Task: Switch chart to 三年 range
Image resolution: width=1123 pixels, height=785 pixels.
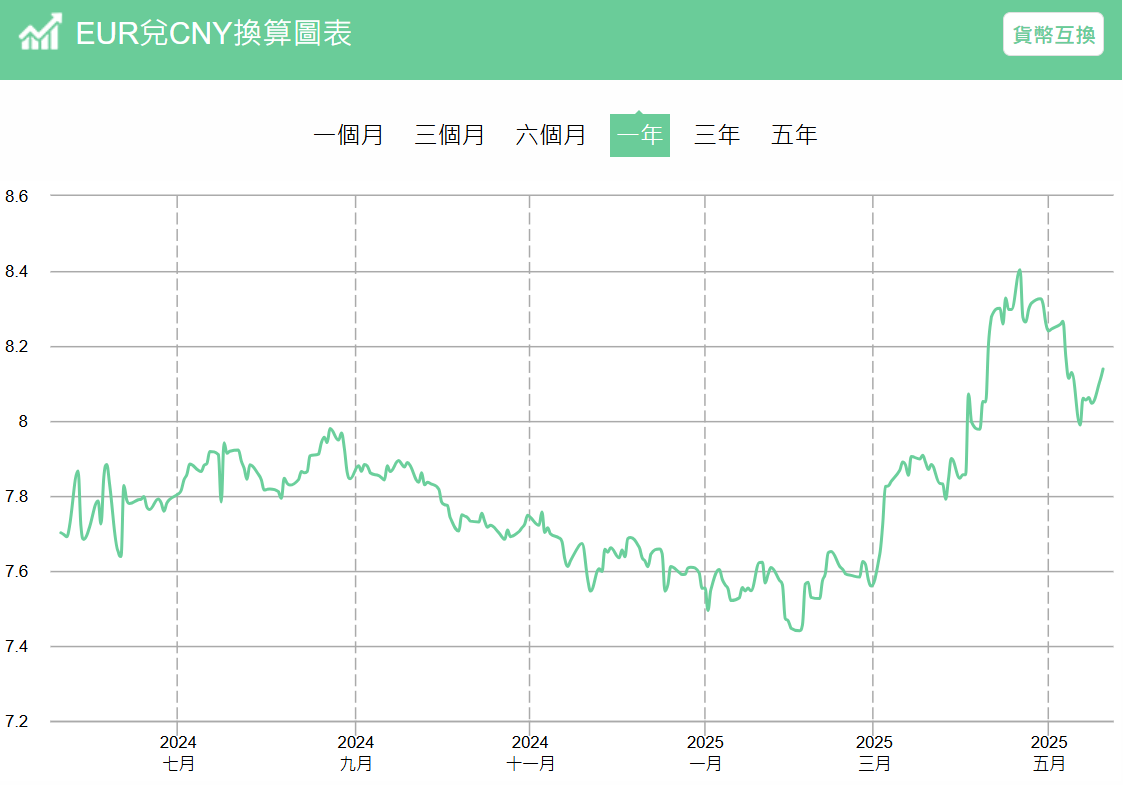Action: [716, 135]
